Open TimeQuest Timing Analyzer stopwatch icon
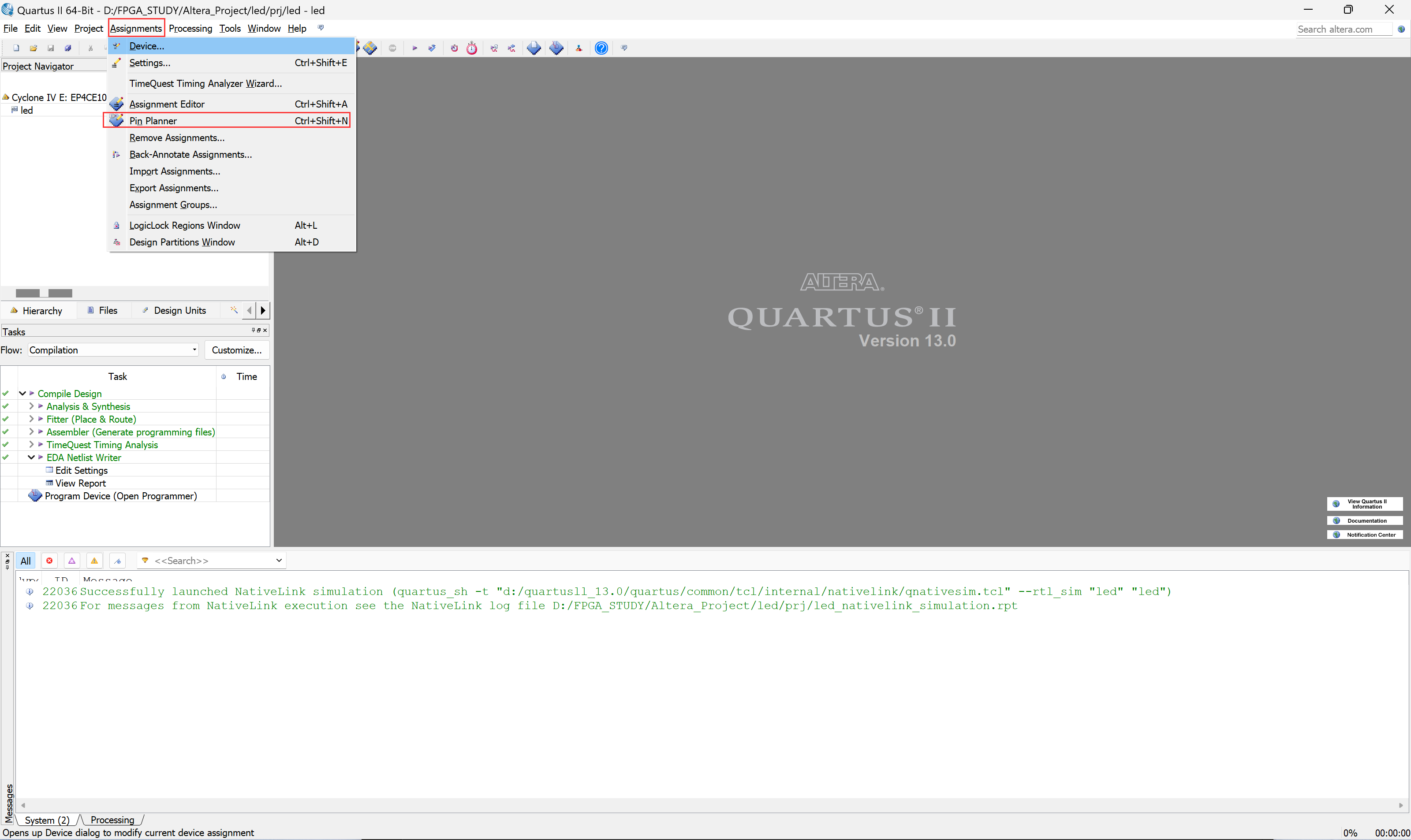This screenshot has width=1411, height=840. pyautogui.click(x=472, y=48)
